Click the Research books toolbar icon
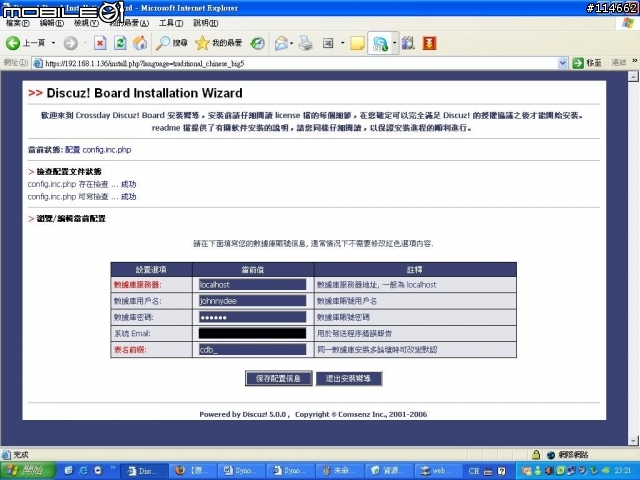The height and width of the screenshot is (480, 640). coord(408,43)
